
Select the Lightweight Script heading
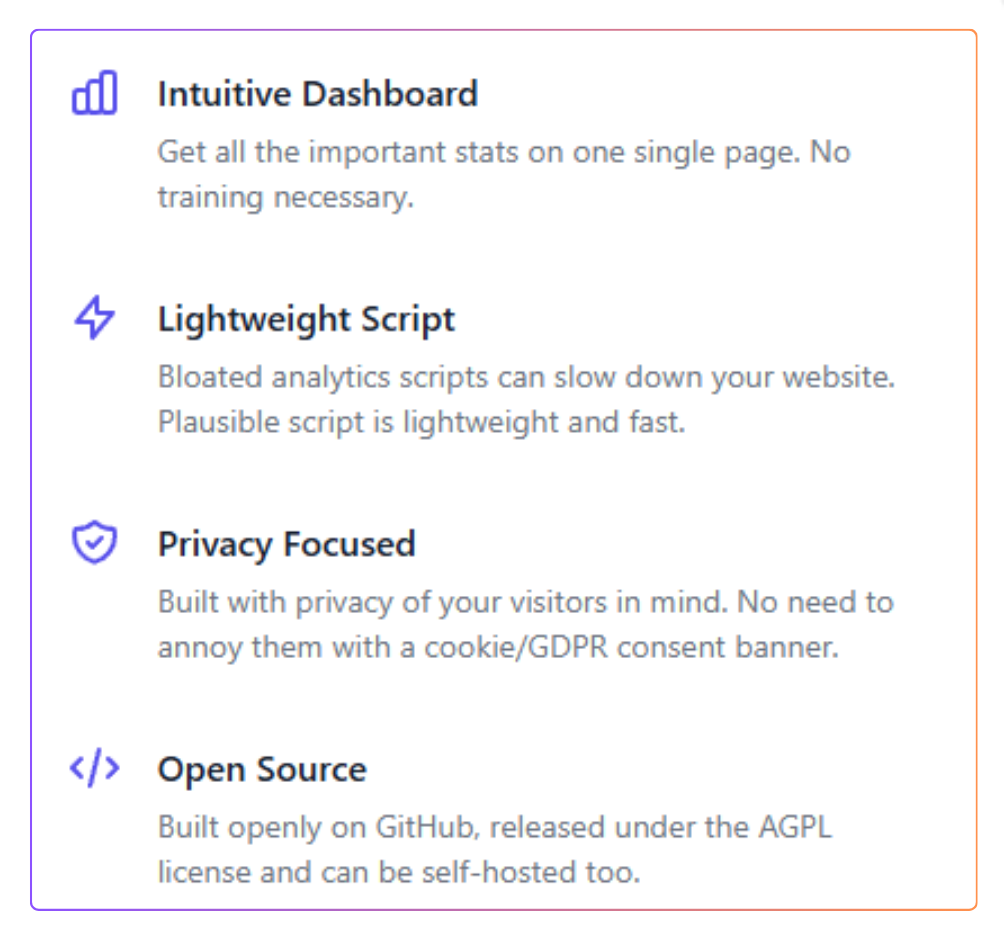pyautogui.click(x=306, y=319)
